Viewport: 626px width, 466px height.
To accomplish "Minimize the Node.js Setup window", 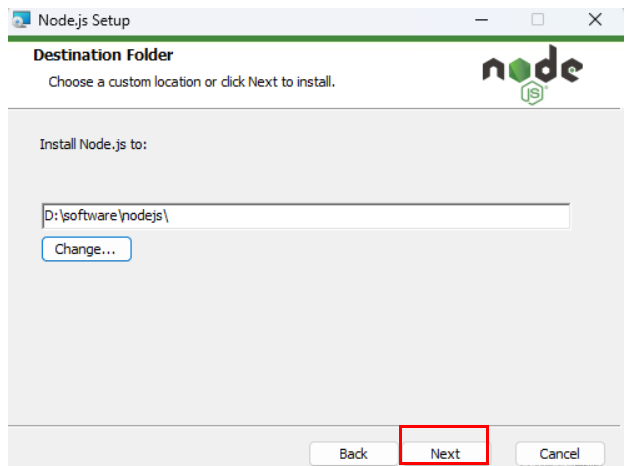I will pyautogui.click(x=481, y=20).
